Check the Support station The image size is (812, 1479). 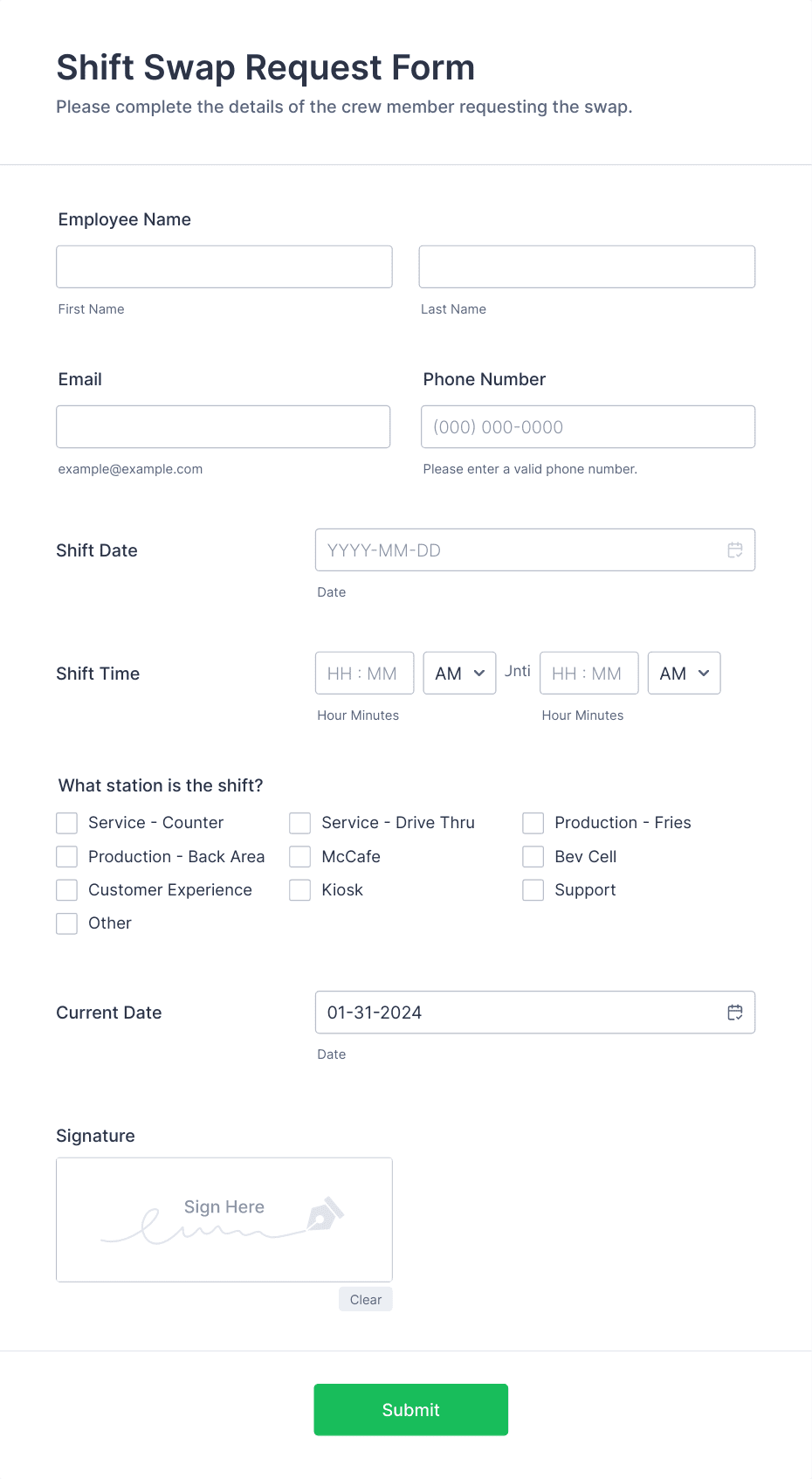[x=533, y=889]
